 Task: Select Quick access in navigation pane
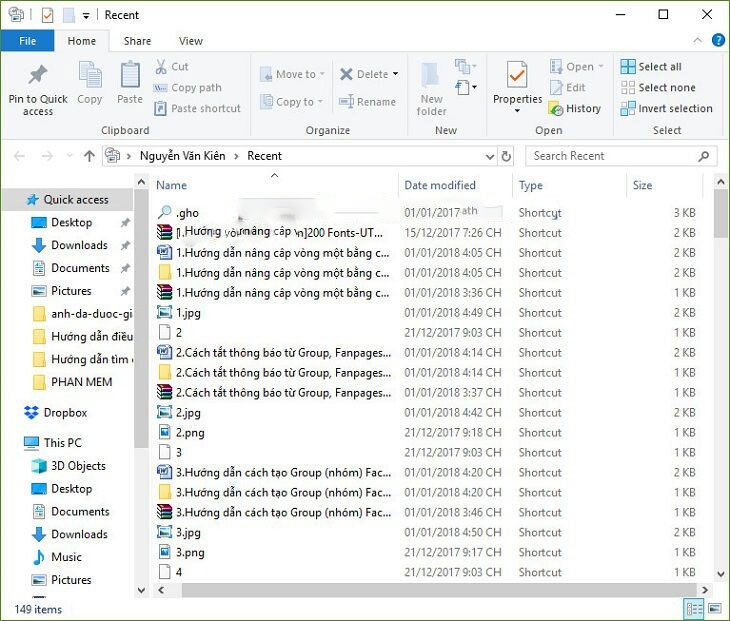point(68,200)
